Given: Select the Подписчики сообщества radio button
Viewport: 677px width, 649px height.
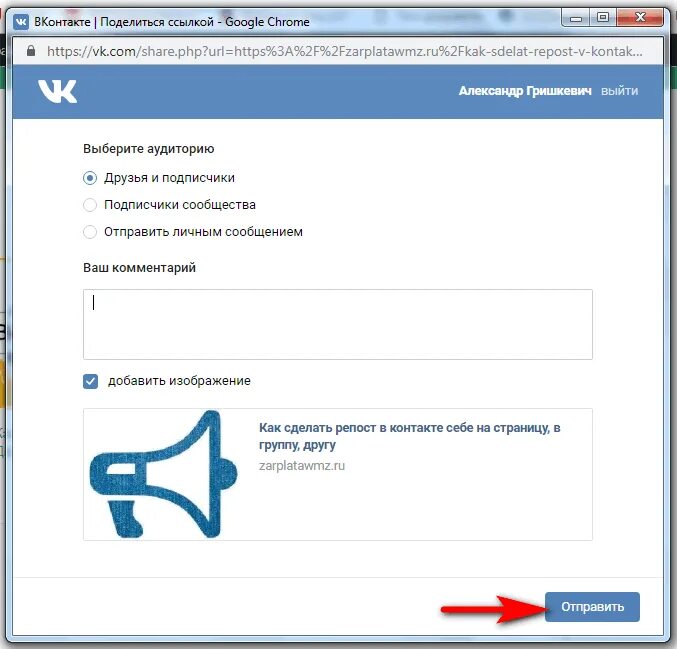Looking at the screenshot, I should 90,205.
